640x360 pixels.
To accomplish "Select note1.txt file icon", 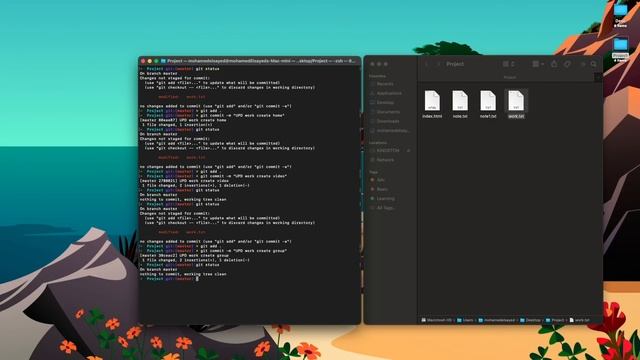I will coord(488,100).
